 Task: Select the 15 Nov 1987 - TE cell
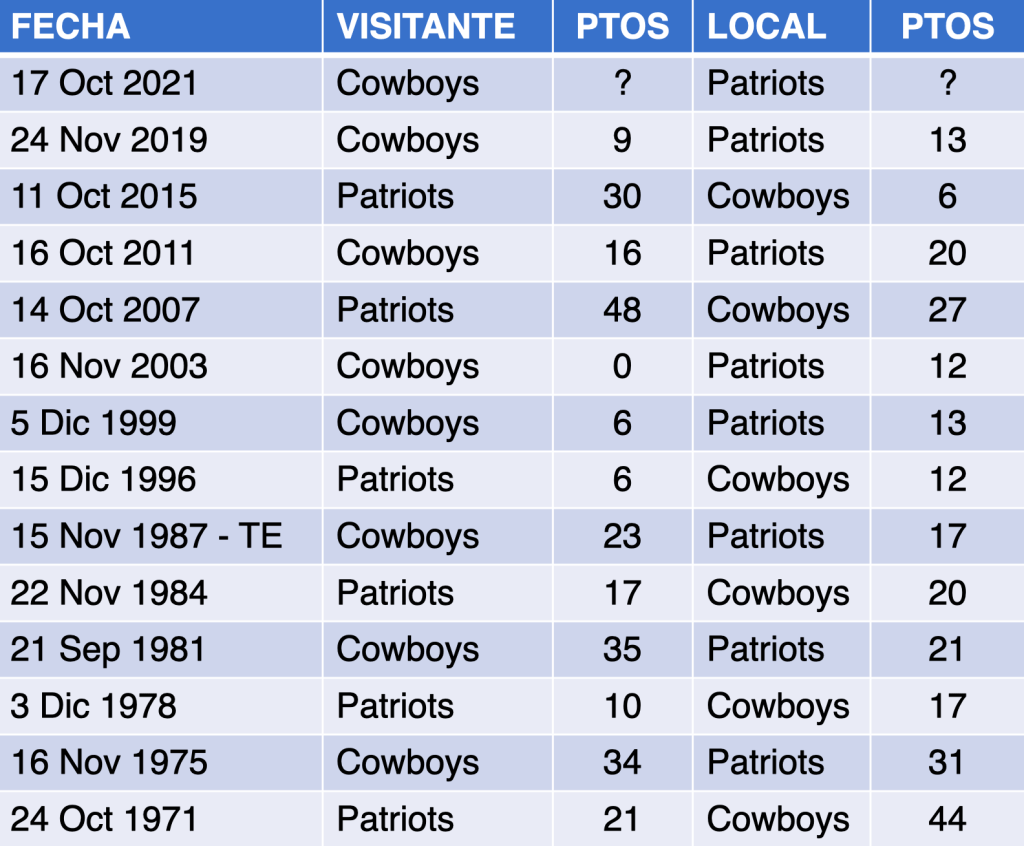pyautogui.click(x=146, y=536)
